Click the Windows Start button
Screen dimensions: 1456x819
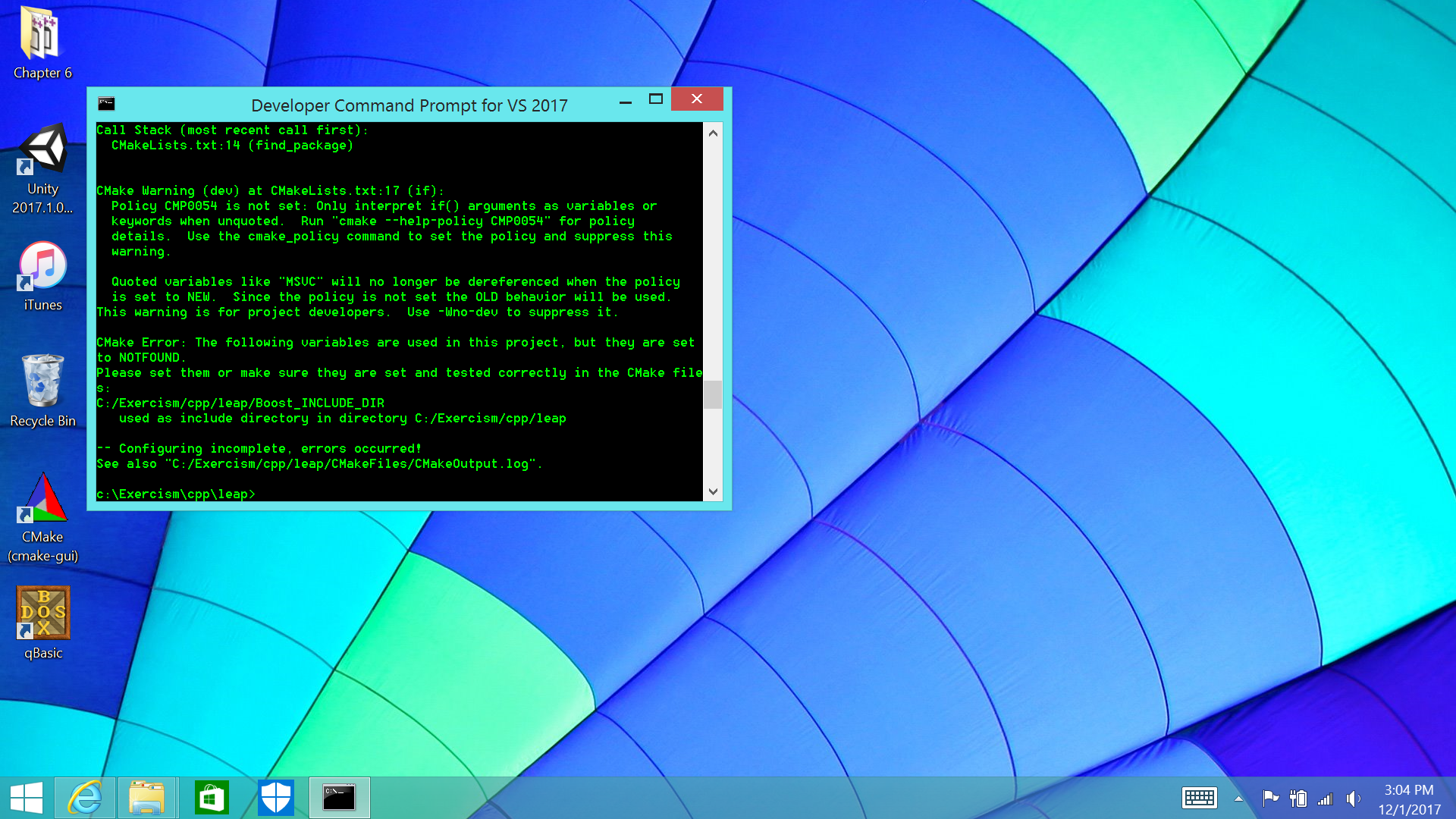coord(27,798)
